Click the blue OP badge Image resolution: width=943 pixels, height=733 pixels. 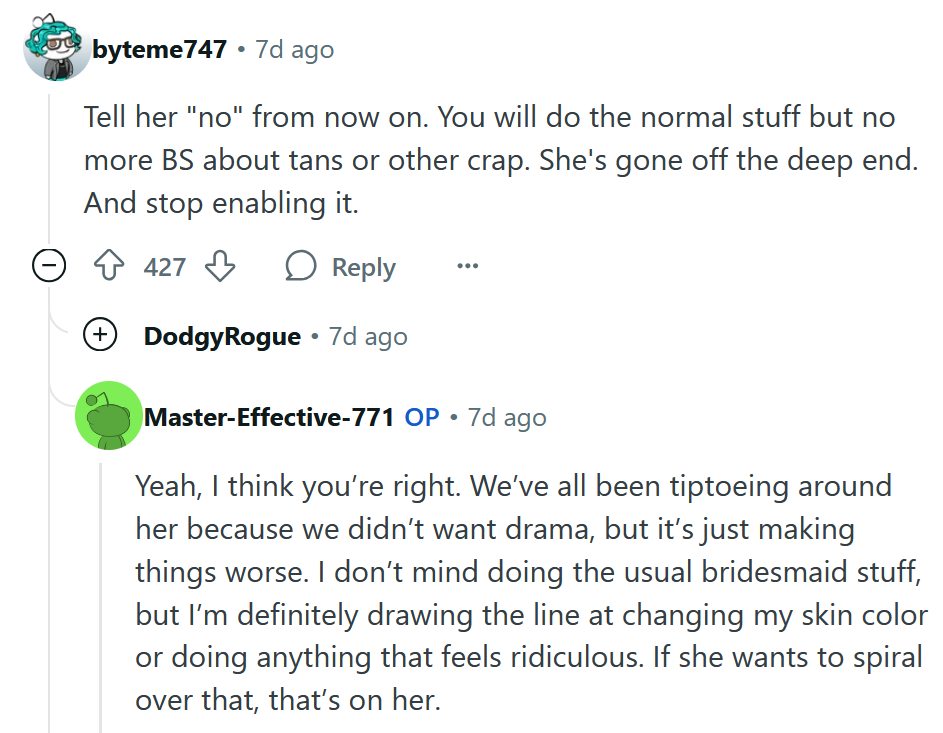click(422, 417)
